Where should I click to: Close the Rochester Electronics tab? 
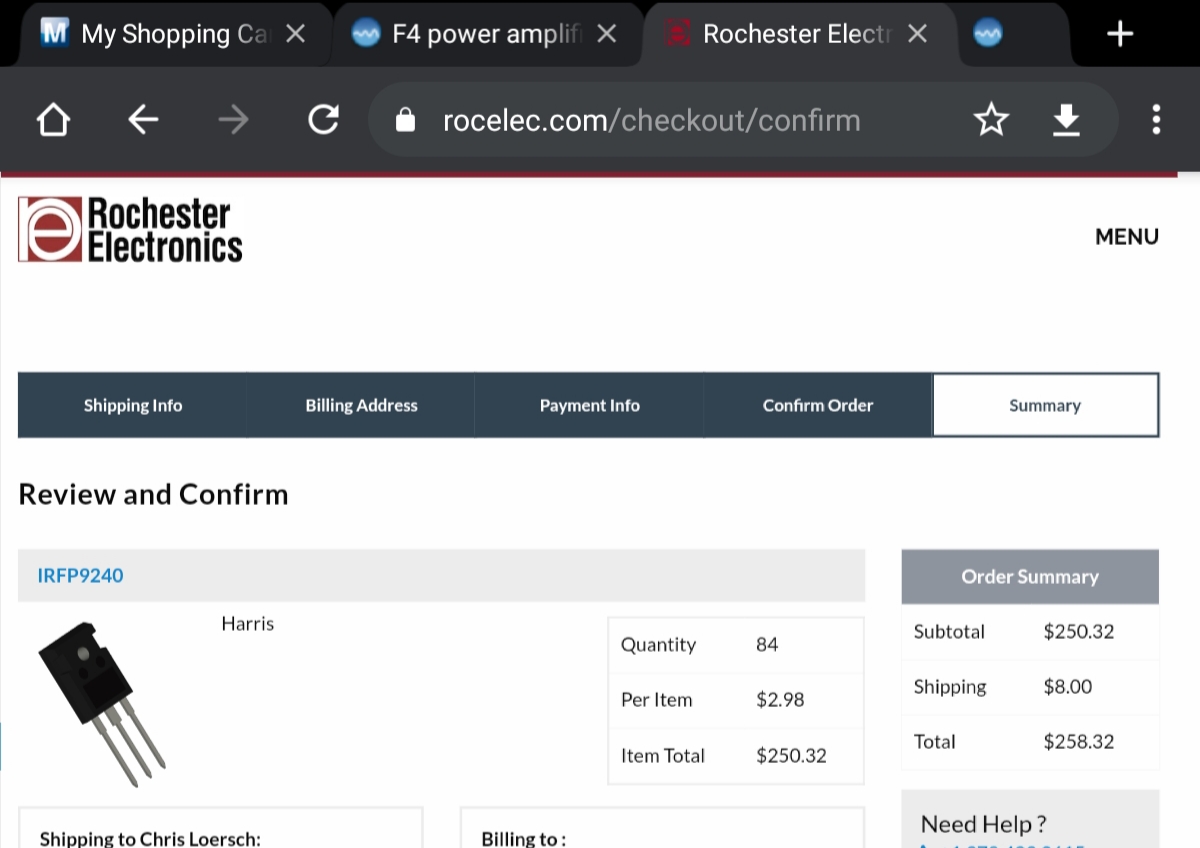click(917, 34)
